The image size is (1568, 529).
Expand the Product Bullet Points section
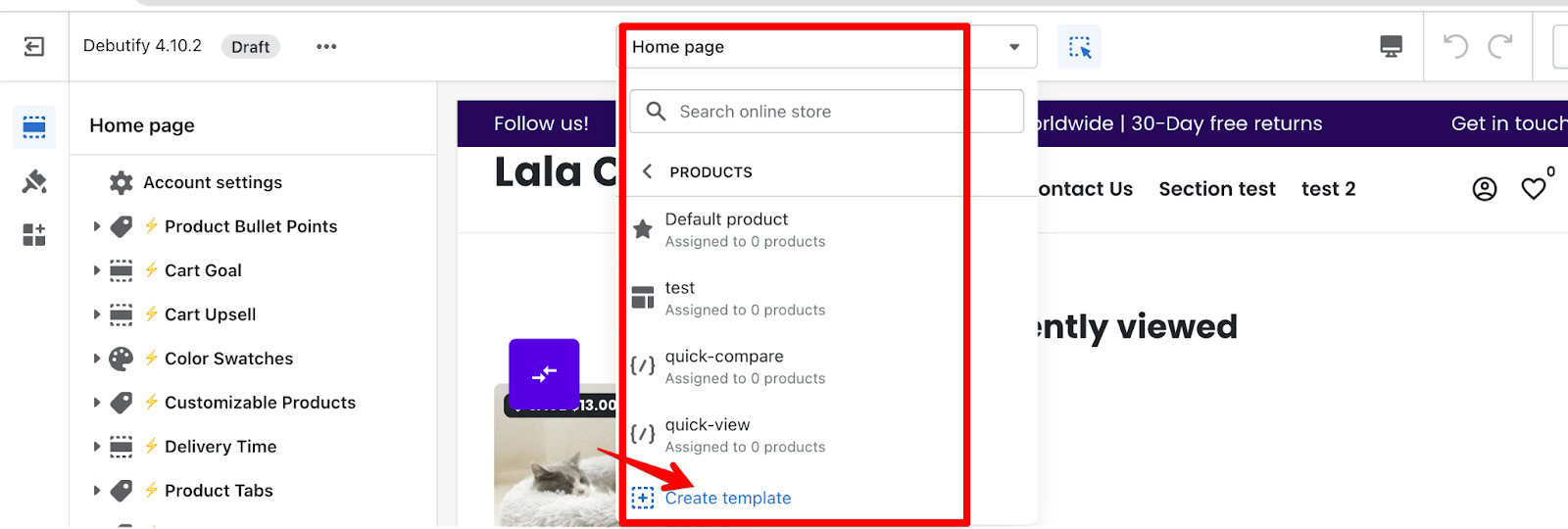[x=97, y=226]
